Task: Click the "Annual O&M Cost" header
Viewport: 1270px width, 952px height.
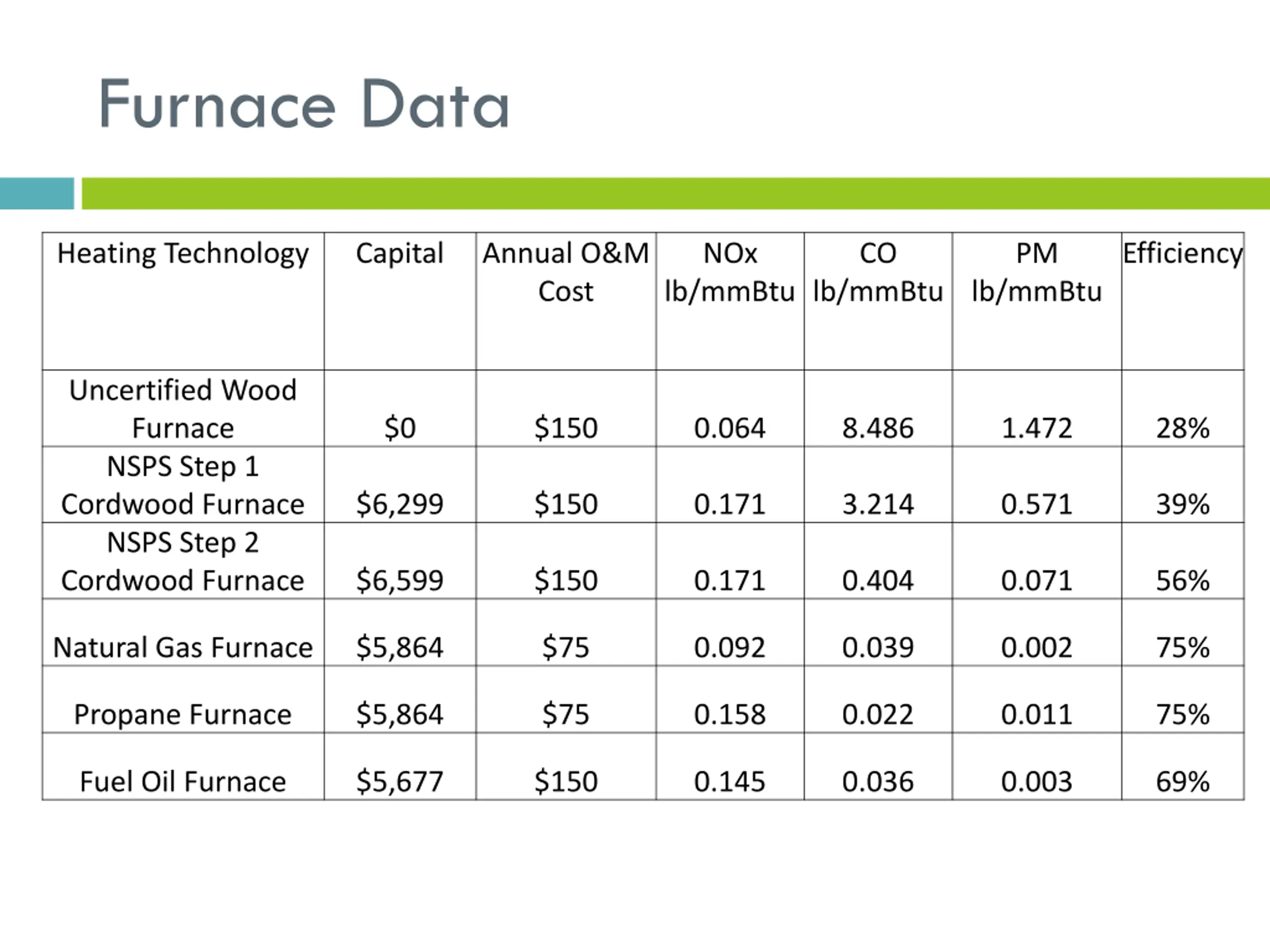Action: (x=566, y=272)
